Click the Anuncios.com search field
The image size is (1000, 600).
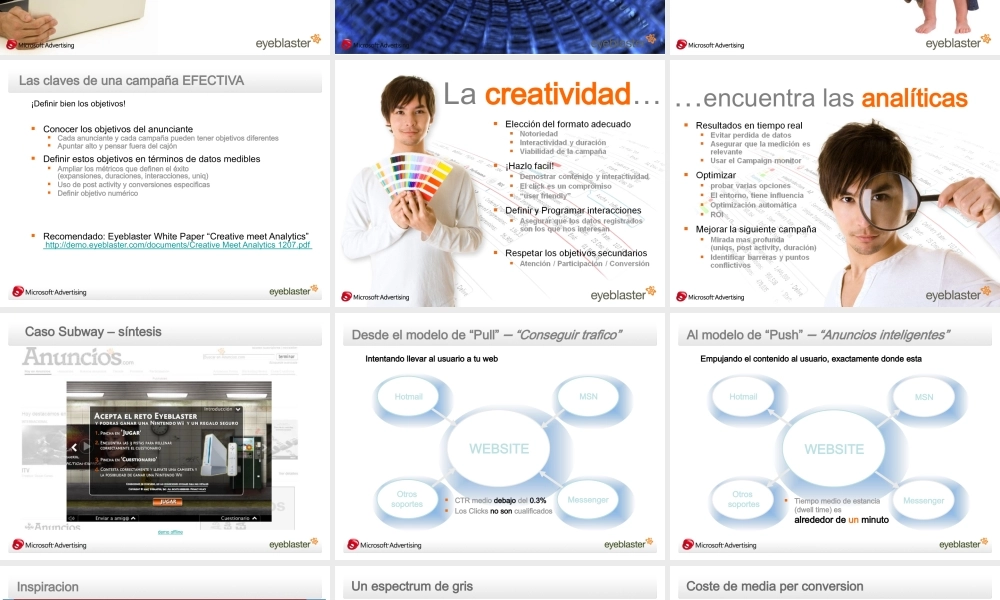coord(238,356)
